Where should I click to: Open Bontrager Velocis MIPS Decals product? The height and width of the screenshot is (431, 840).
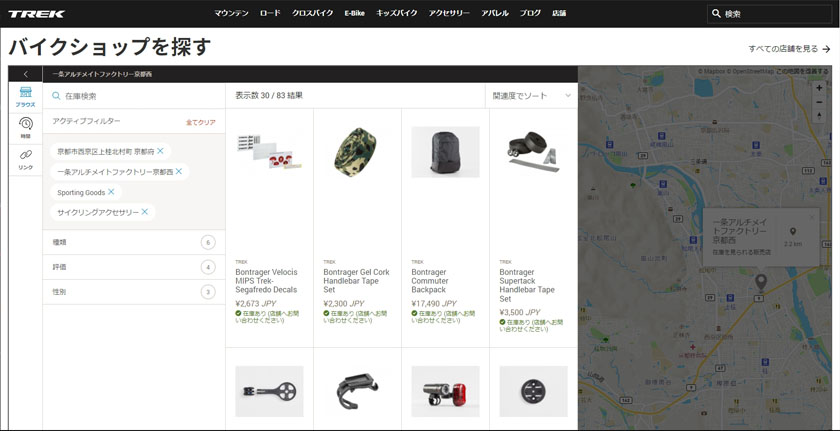266,281
